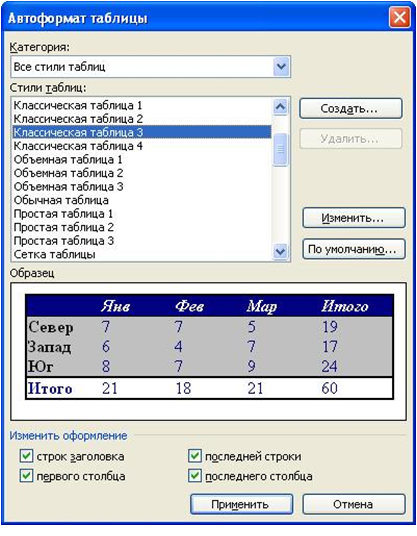417x536 pixels.
Task: Open the Категория dropdown arrow
Action: (x=281, y=66)
